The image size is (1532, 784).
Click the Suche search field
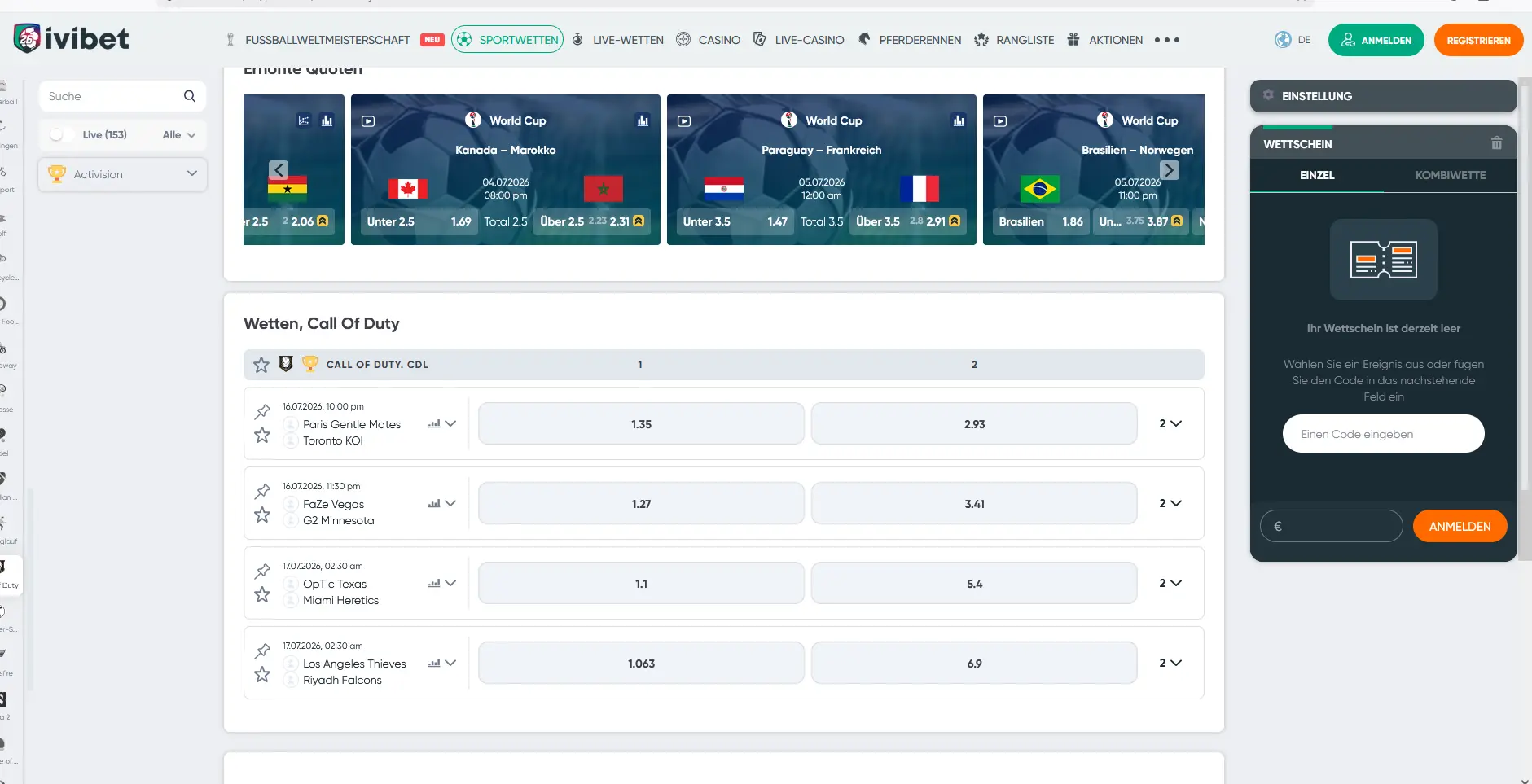click(122, 96)
